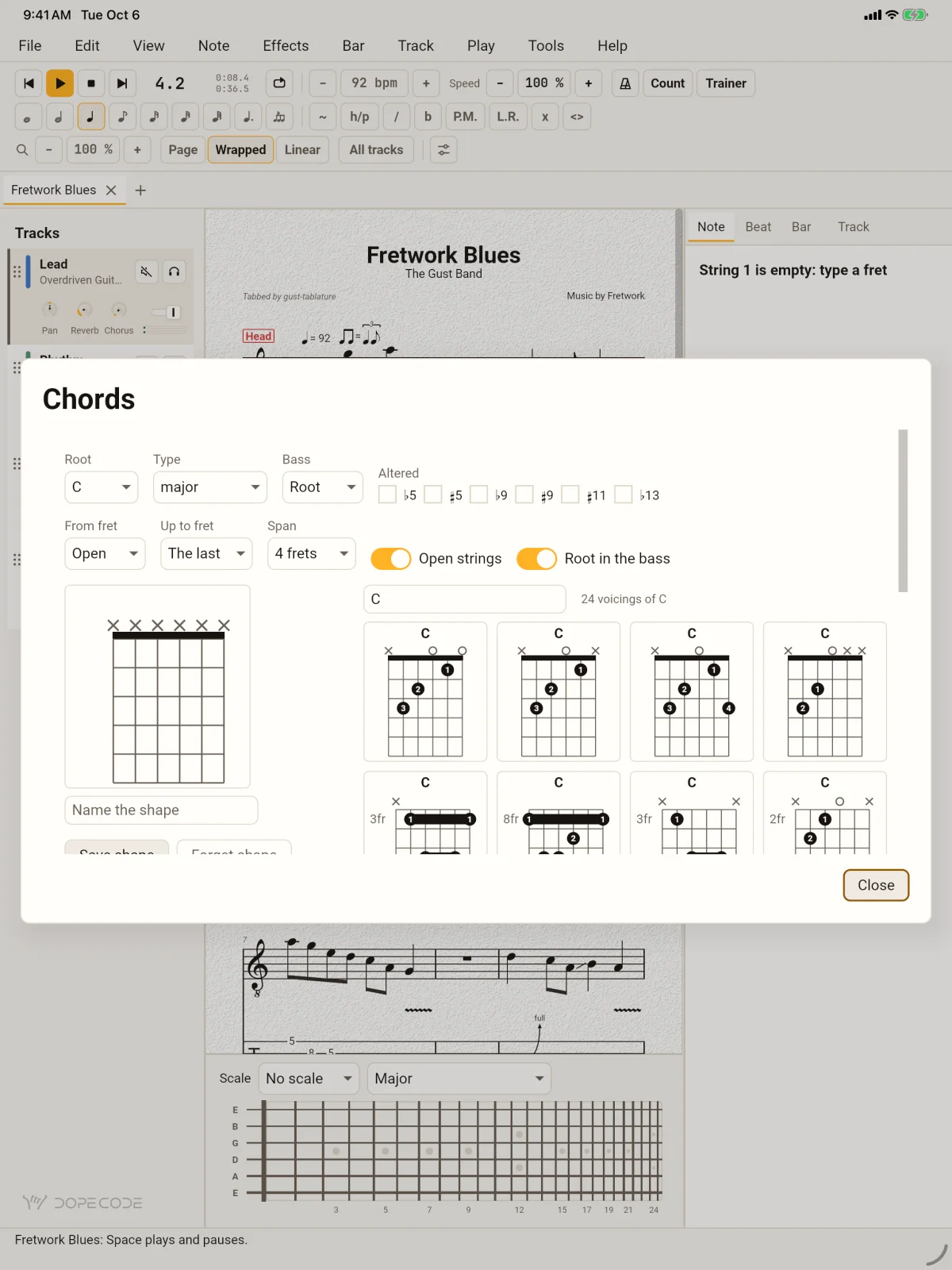
Task: Tick the ♭13 altered checkbox
Action: [x=624, y=495]
